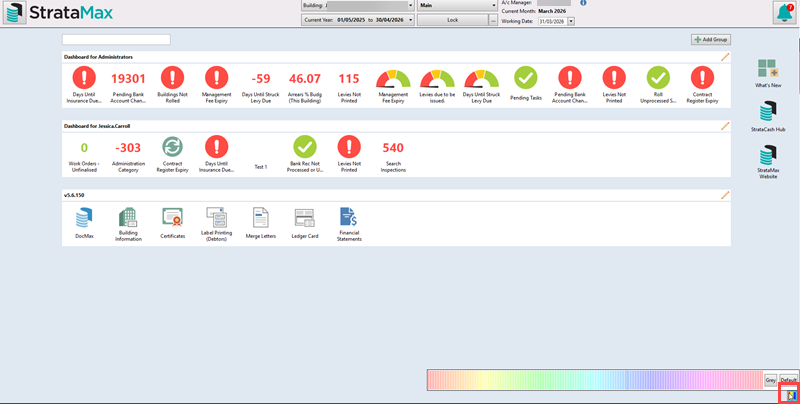Open the Working Date picker arrow
Image resolution: width=800 pixels, height=404 pixels.
571,21
